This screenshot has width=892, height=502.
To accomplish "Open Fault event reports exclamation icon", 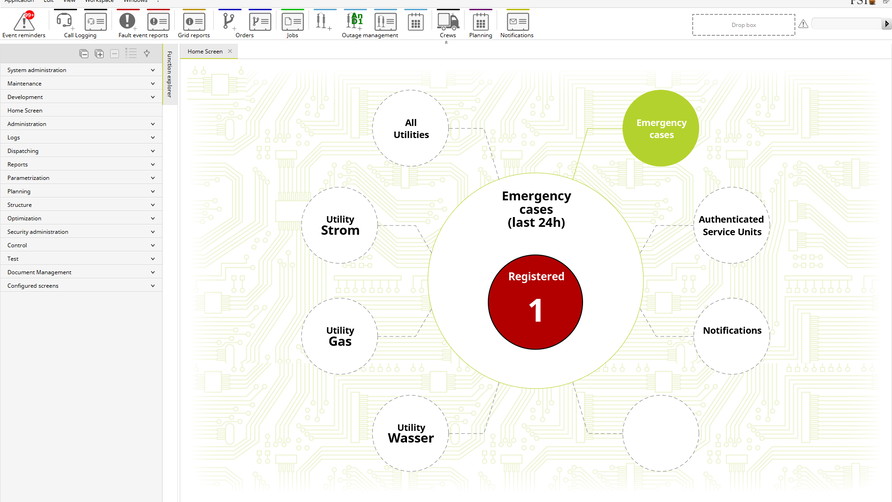I will (127, 21).
